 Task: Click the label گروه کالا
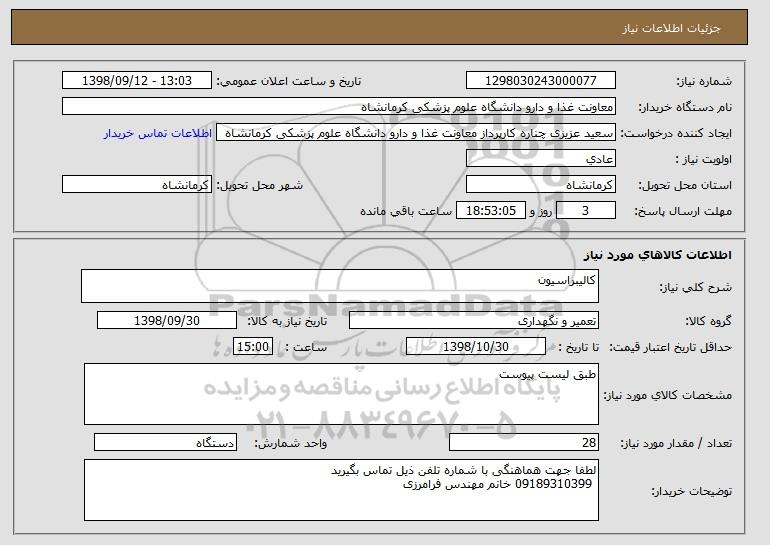pos(708,322)
